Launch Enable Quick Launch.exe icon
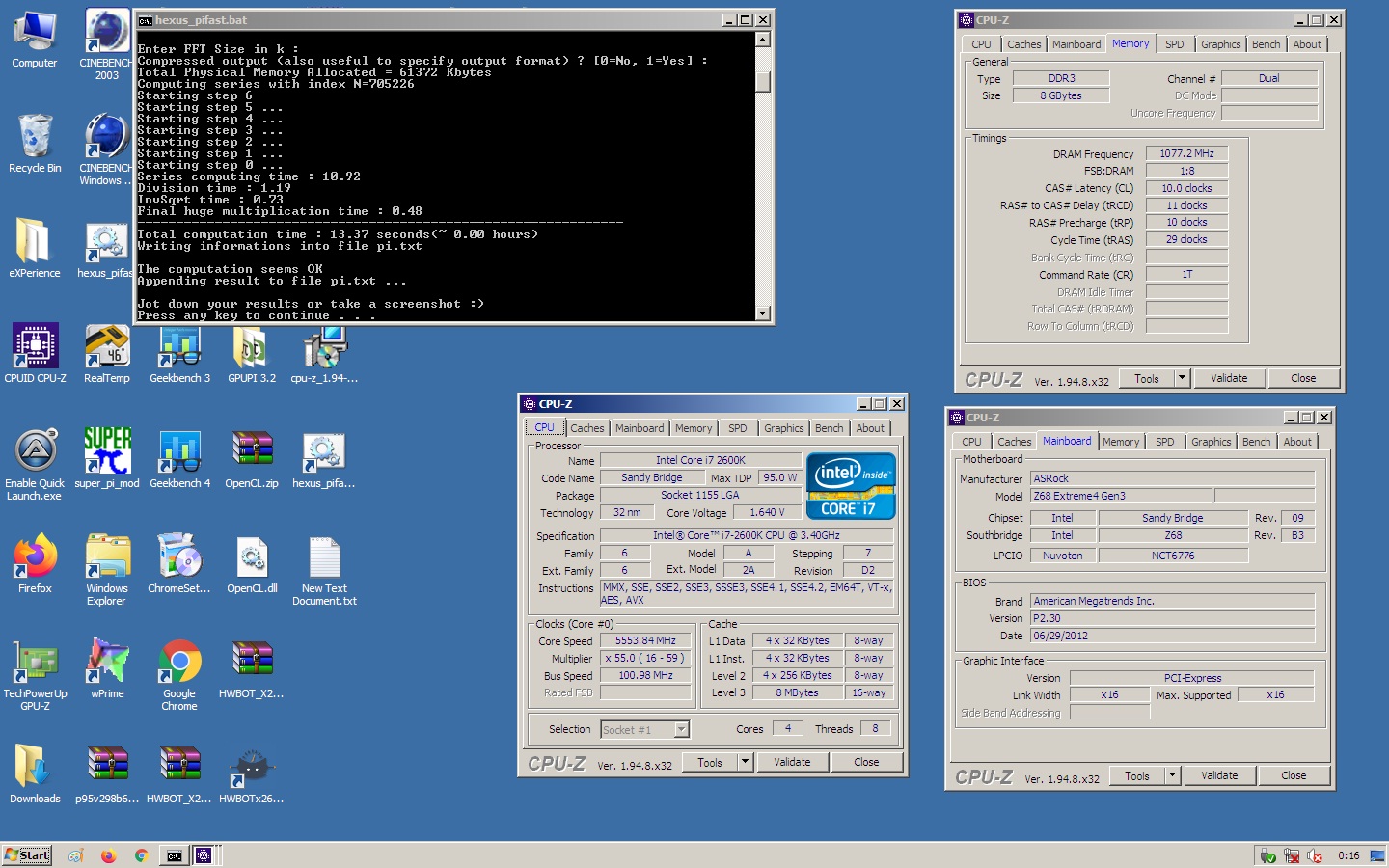The width and height of the screenshot is (1389, 868). click(35, 466)
